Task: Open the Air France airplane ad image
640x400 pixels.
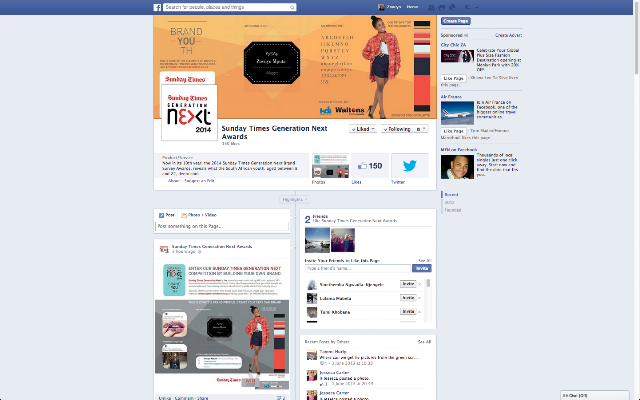Action: pyautogui.click(x=457, y=113)
